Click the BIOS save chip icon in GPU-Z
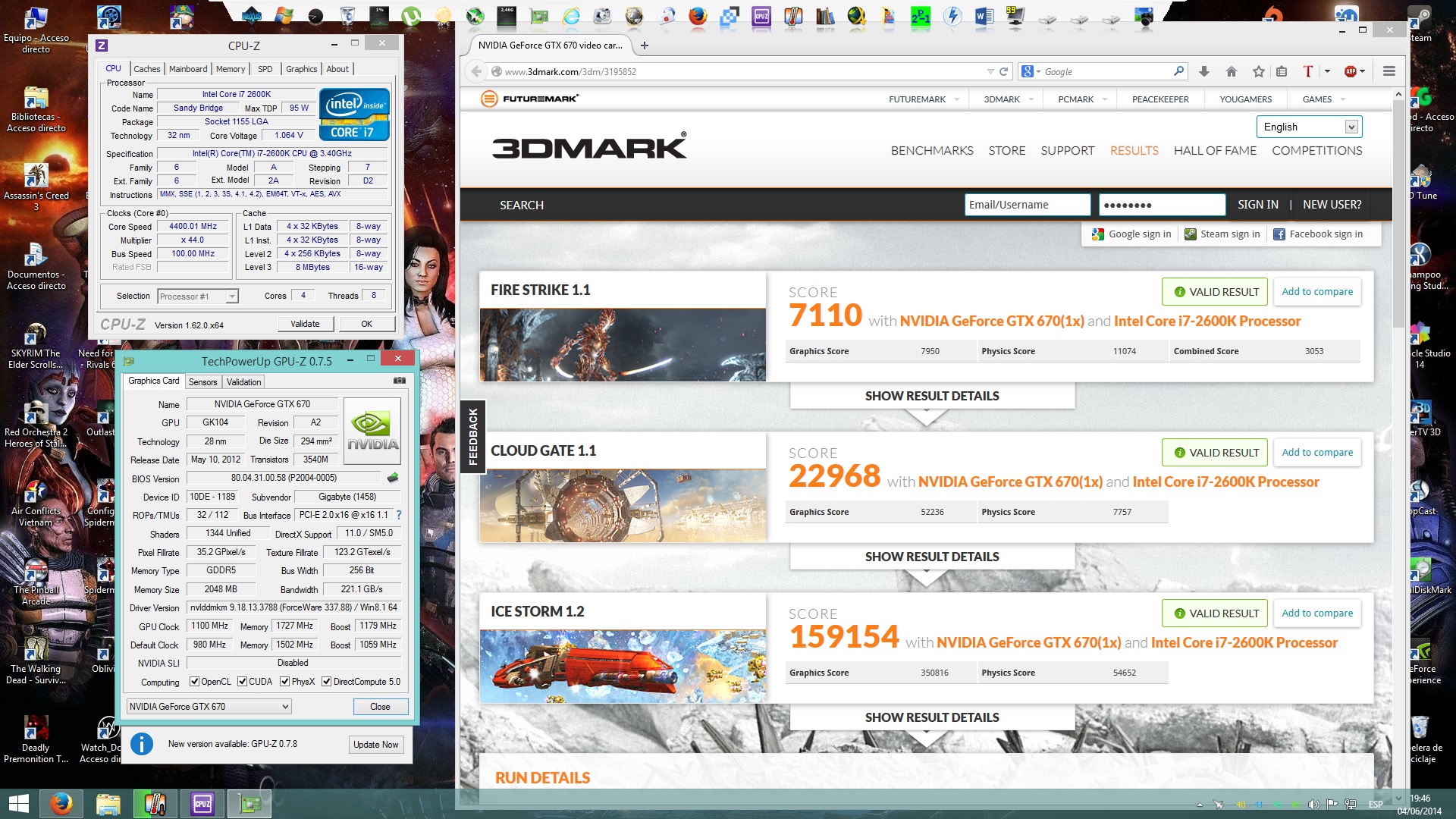This screenshot has height=819, width=1456. (393, 478)
